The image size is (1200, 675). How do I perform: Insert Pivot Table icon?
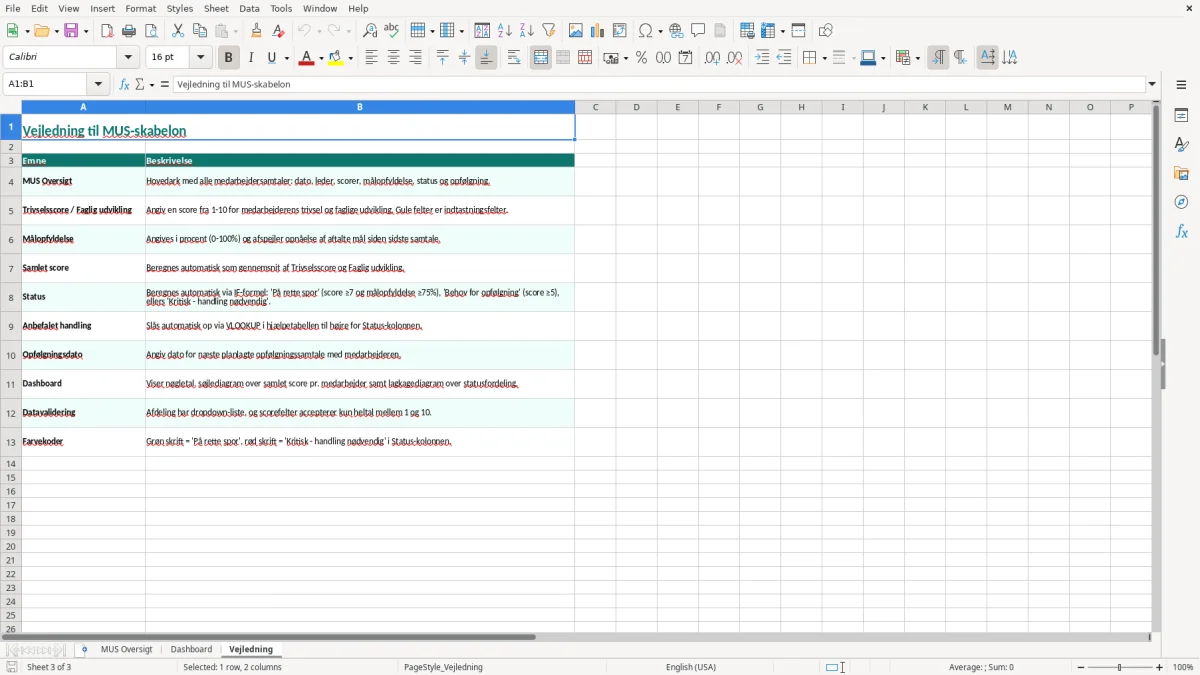(x=620, y=31)
